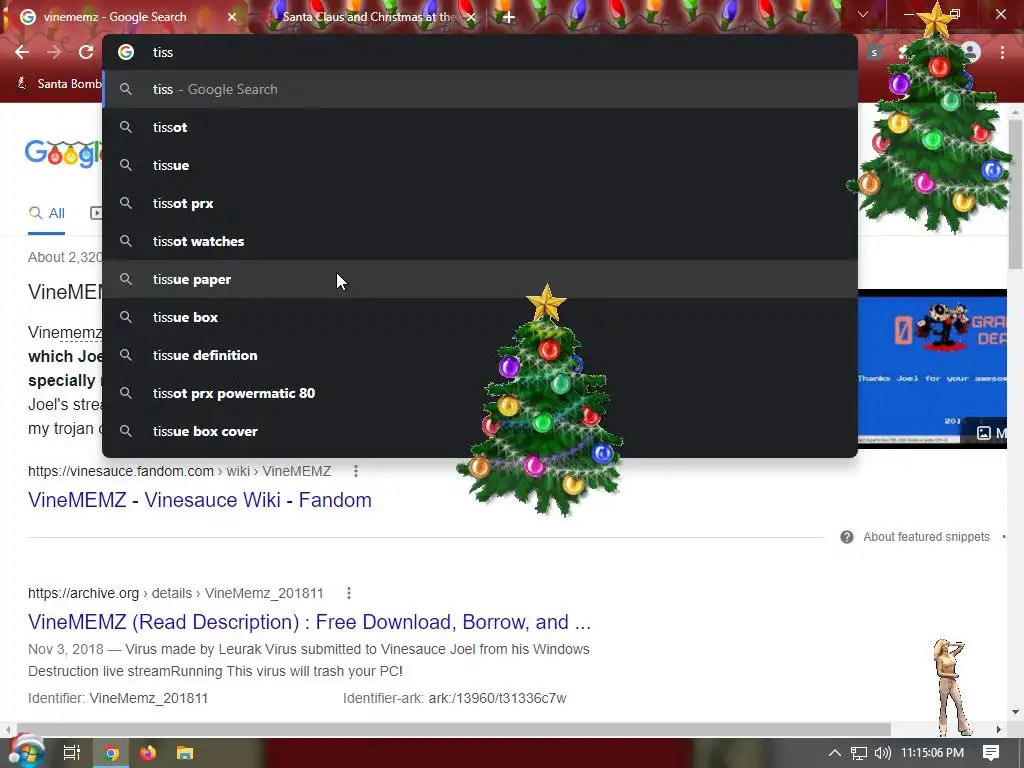1024x768 pixels.
Task: Click the forward navigation arrow
Action: pyautogui.click(x=54, y=52)
